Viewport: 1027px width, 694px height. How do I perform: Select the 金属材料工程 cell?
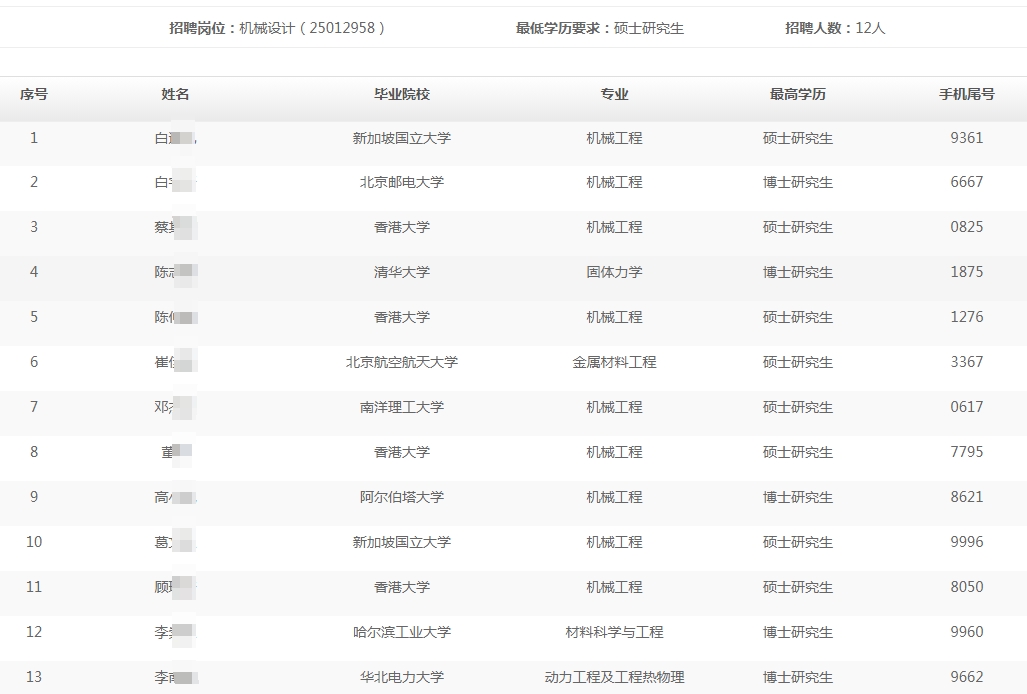click(614, 362)
